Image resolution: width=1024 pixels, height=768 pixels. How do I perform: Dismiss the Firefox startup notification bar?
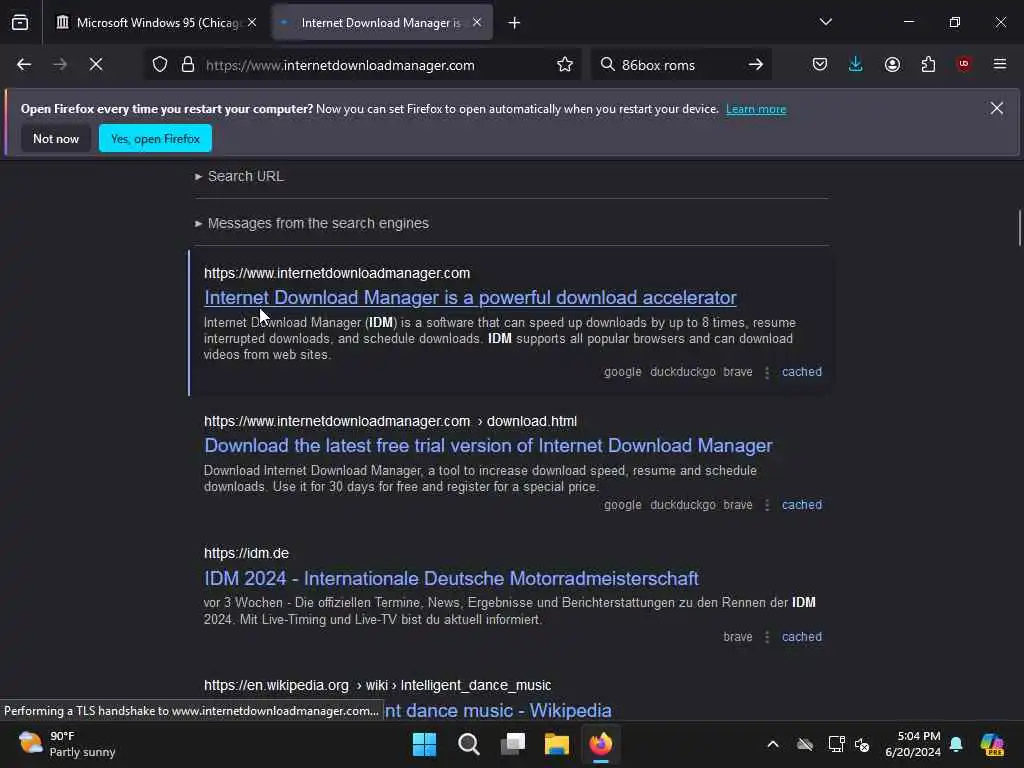click(997, 108)
